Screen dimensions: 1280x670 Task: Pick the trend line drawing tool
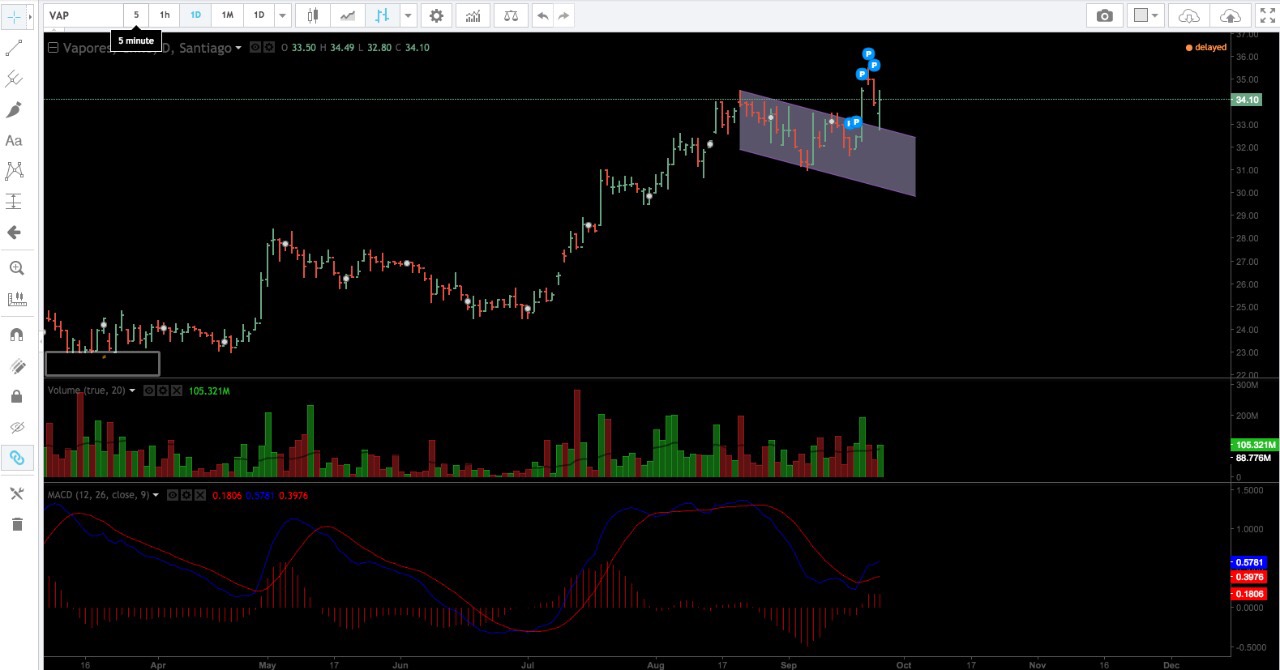point(14,48)
